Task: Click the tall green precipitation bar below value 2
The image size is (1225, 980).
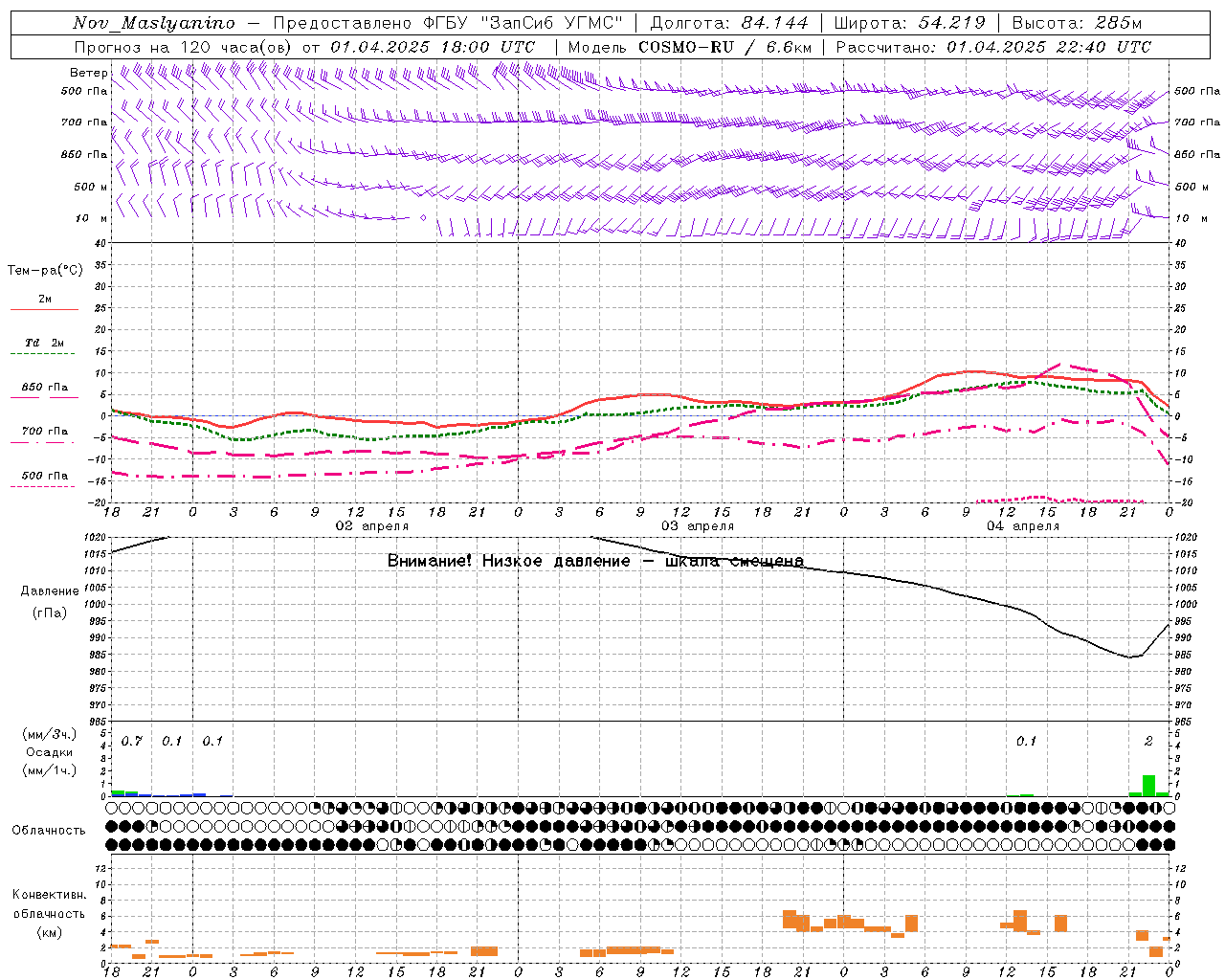Action: click(x=1148, y=786)
